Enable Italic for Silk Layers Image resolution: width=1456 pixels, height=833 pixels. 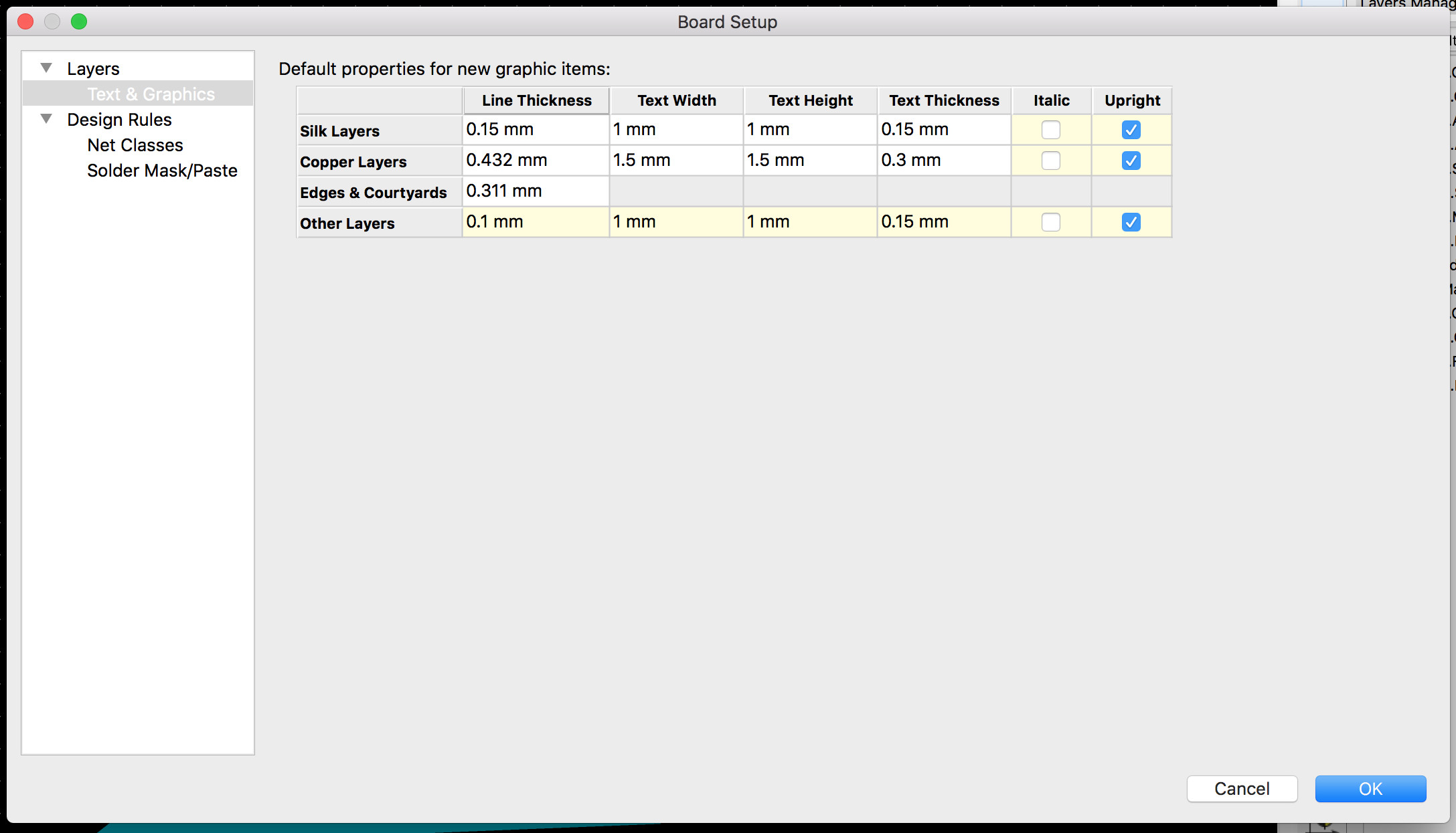point(1050,130)
